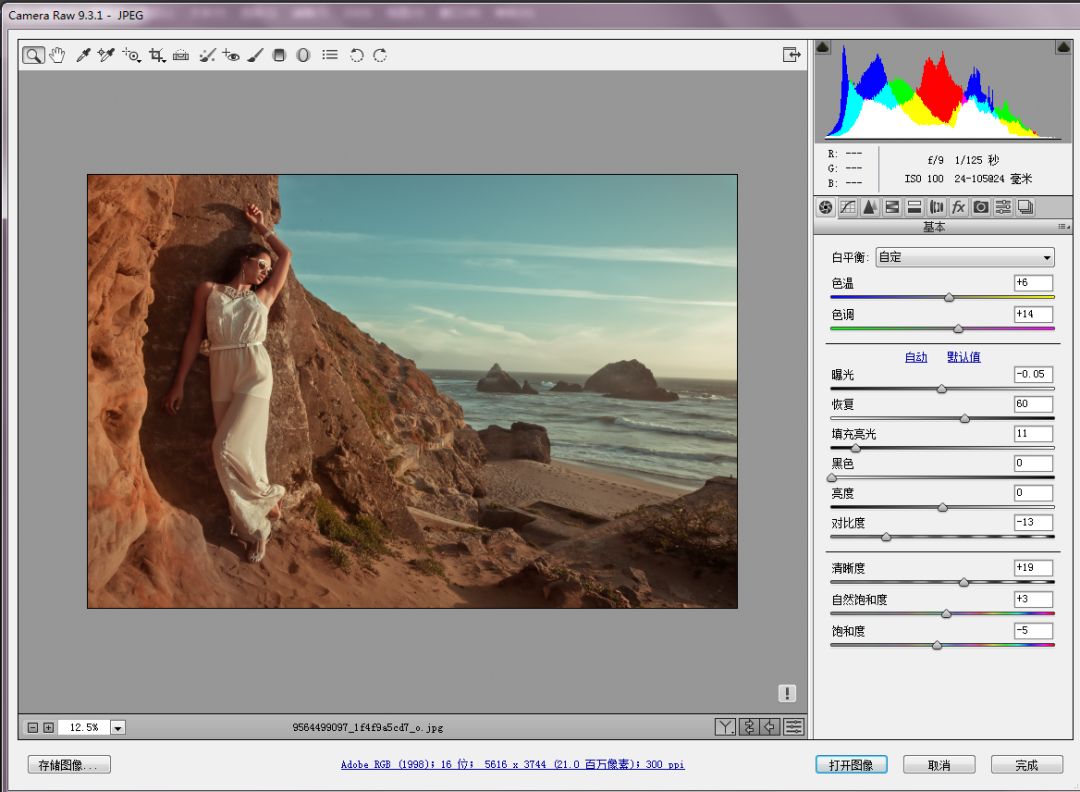The height and width of the screenshot is (792, 1080).
Task: Toggle full screen mode icon
Action: 791,55
